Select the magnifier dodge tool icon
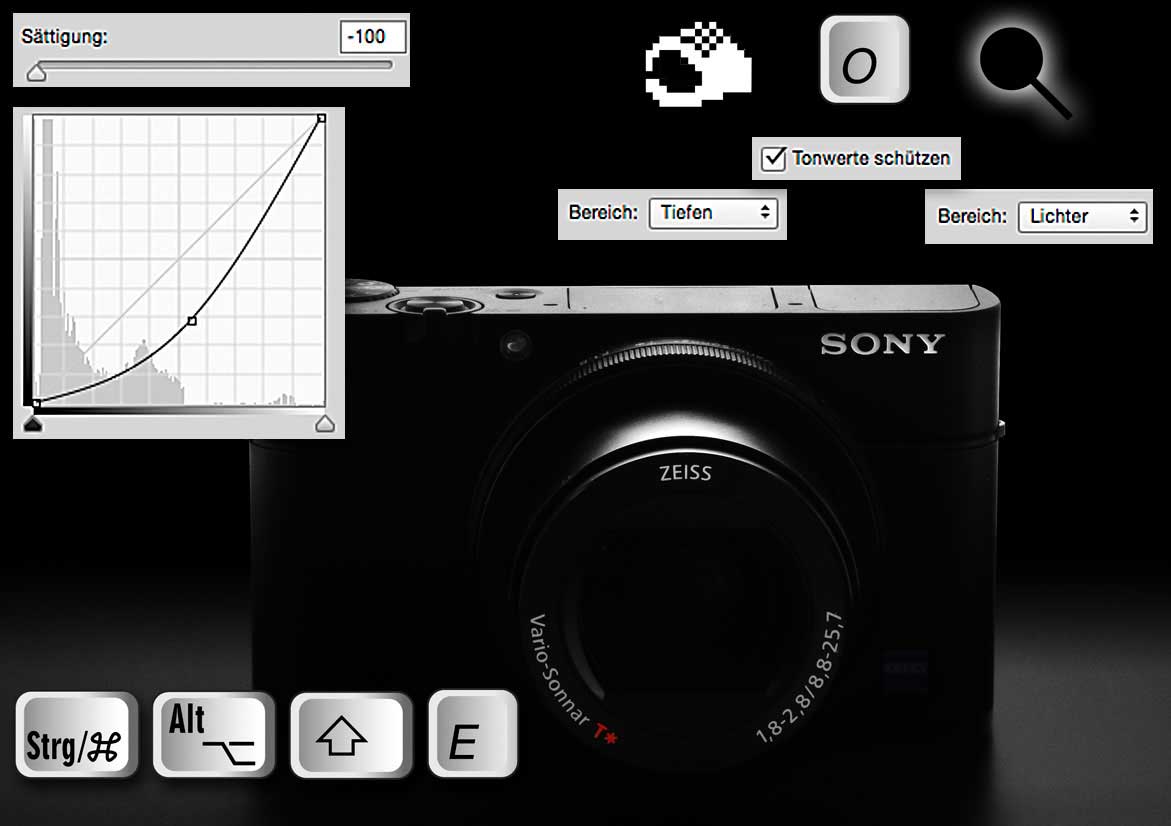The image size is (1171, 826). pyautogui.click(x=1024, y=71)
